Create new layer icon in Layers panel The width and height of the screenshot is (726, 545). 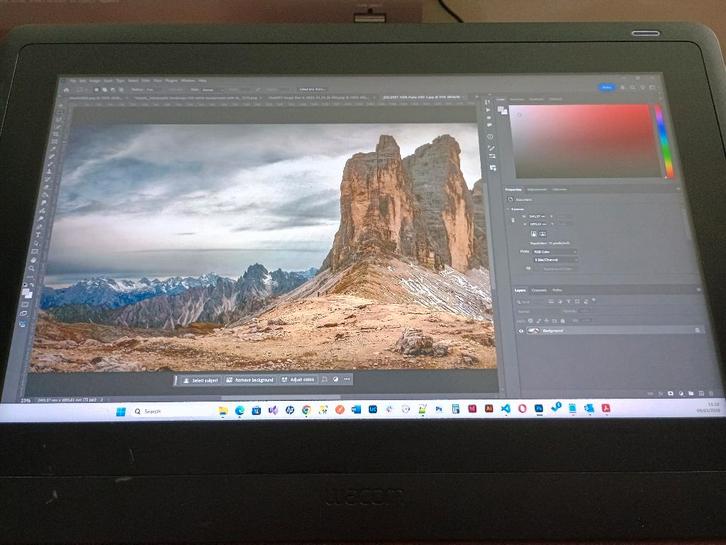coord(701,394)
